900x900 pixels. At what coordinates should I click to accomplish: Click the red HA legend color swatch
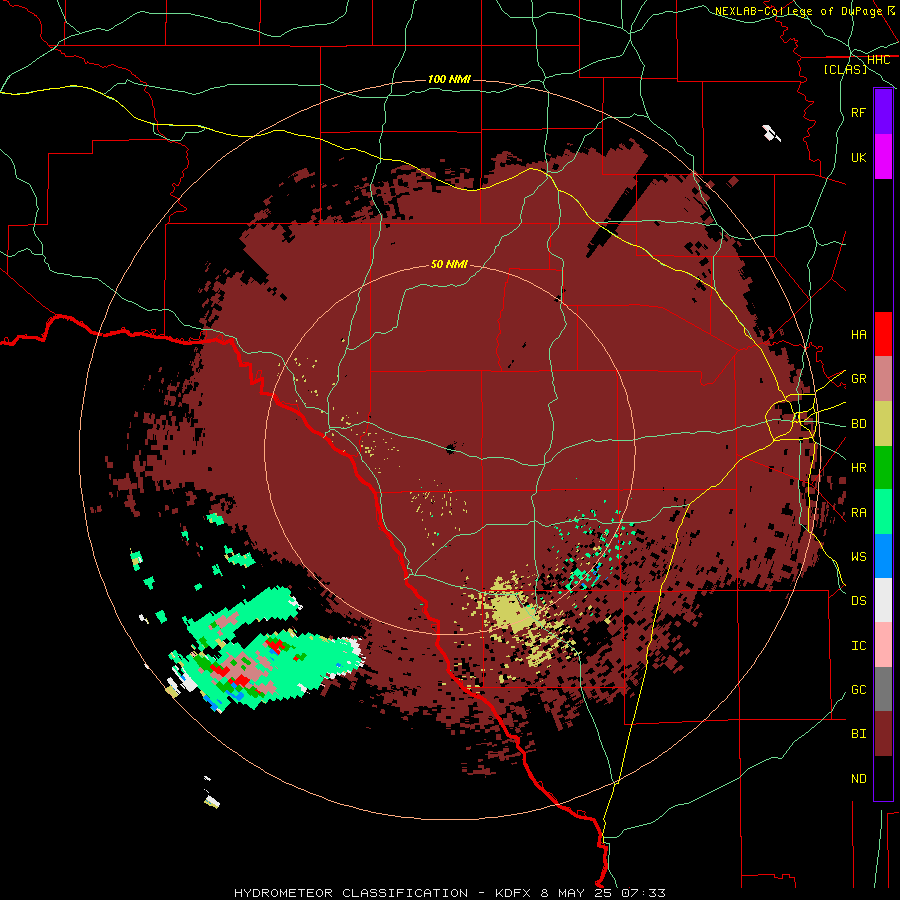pyautogui.click(x=883, y=334)
